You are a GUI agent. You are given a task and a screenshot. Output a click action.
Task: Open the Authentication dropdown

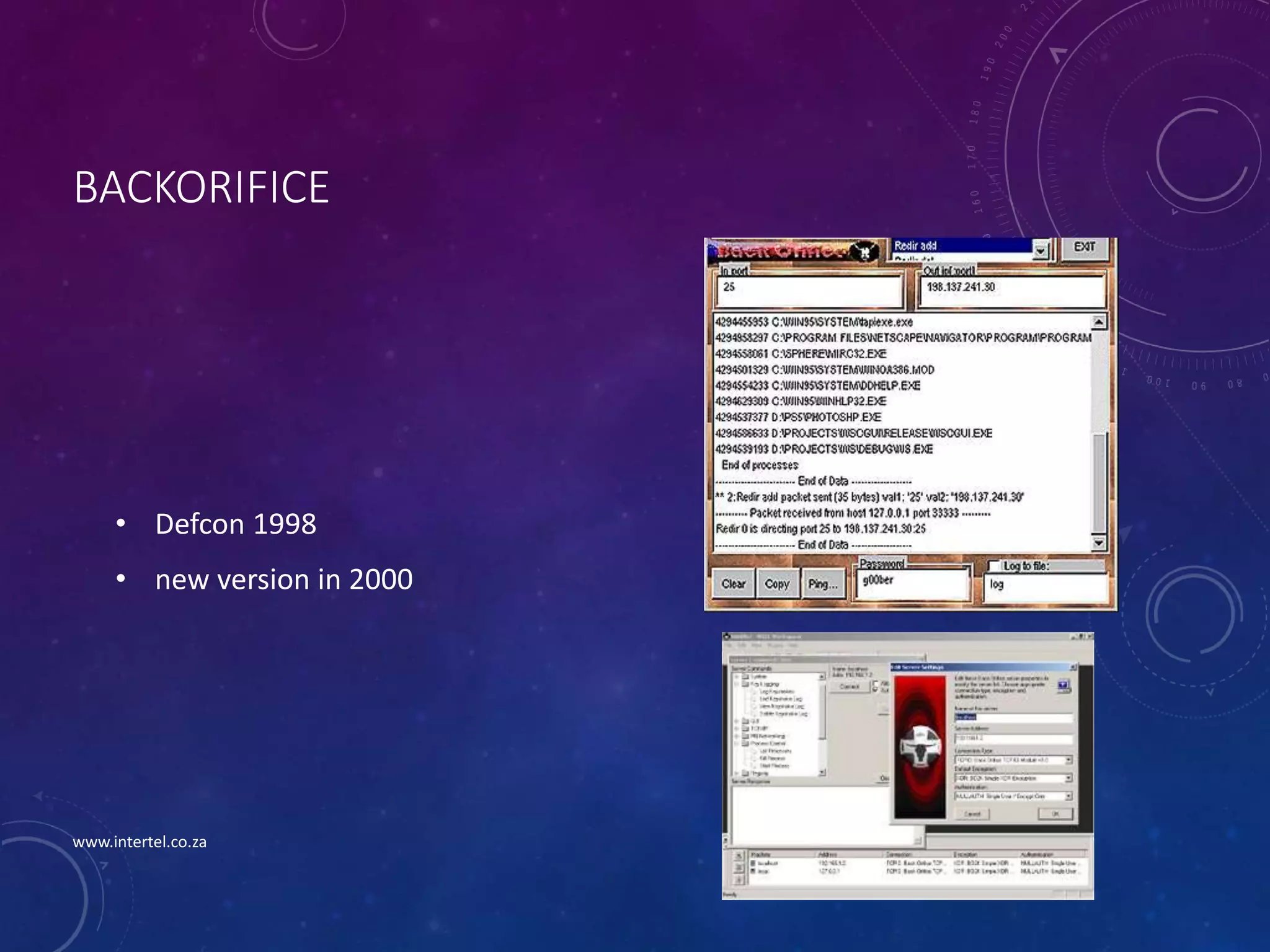tap(1068, 796)
